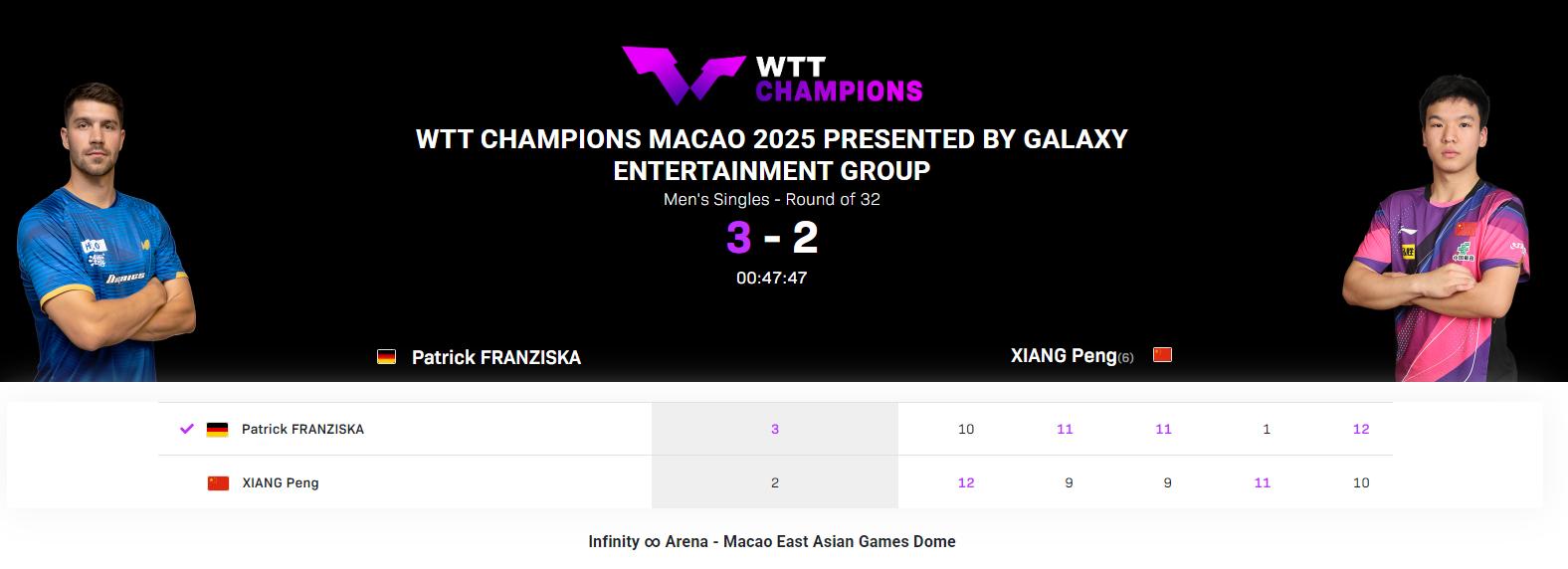
Task: Click Franziska's fourth game score of 1
Action: [1267, 430]
